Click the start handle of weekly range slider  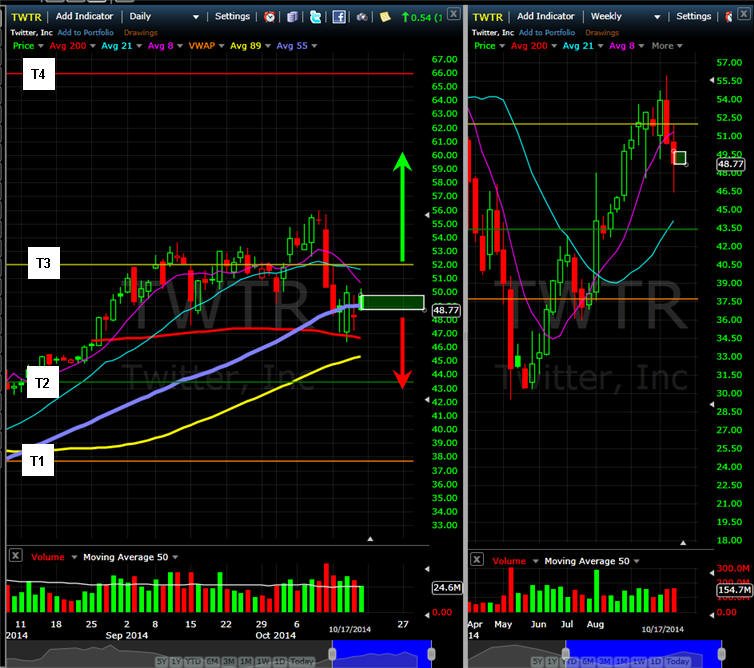566,654
